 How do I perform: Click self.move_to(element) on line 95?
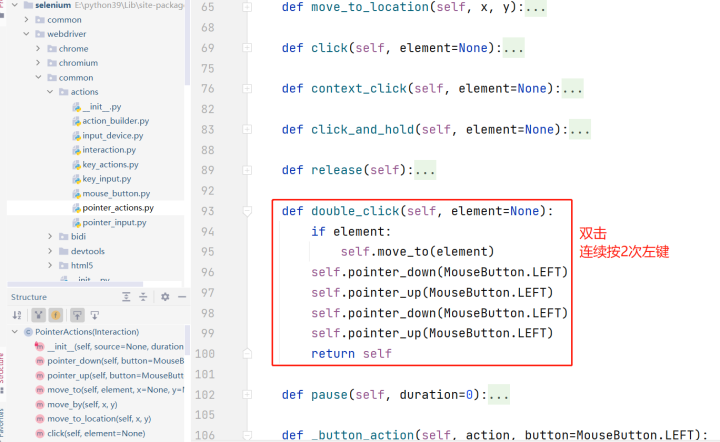click(417, 252)
